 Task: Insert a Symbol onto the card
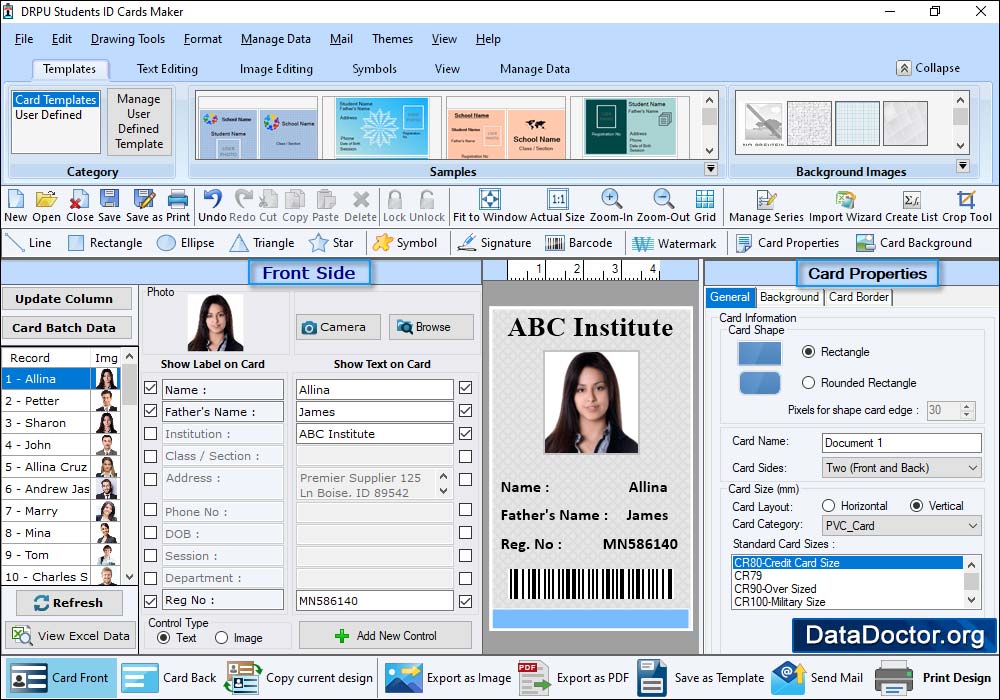[x=405, y=243]
